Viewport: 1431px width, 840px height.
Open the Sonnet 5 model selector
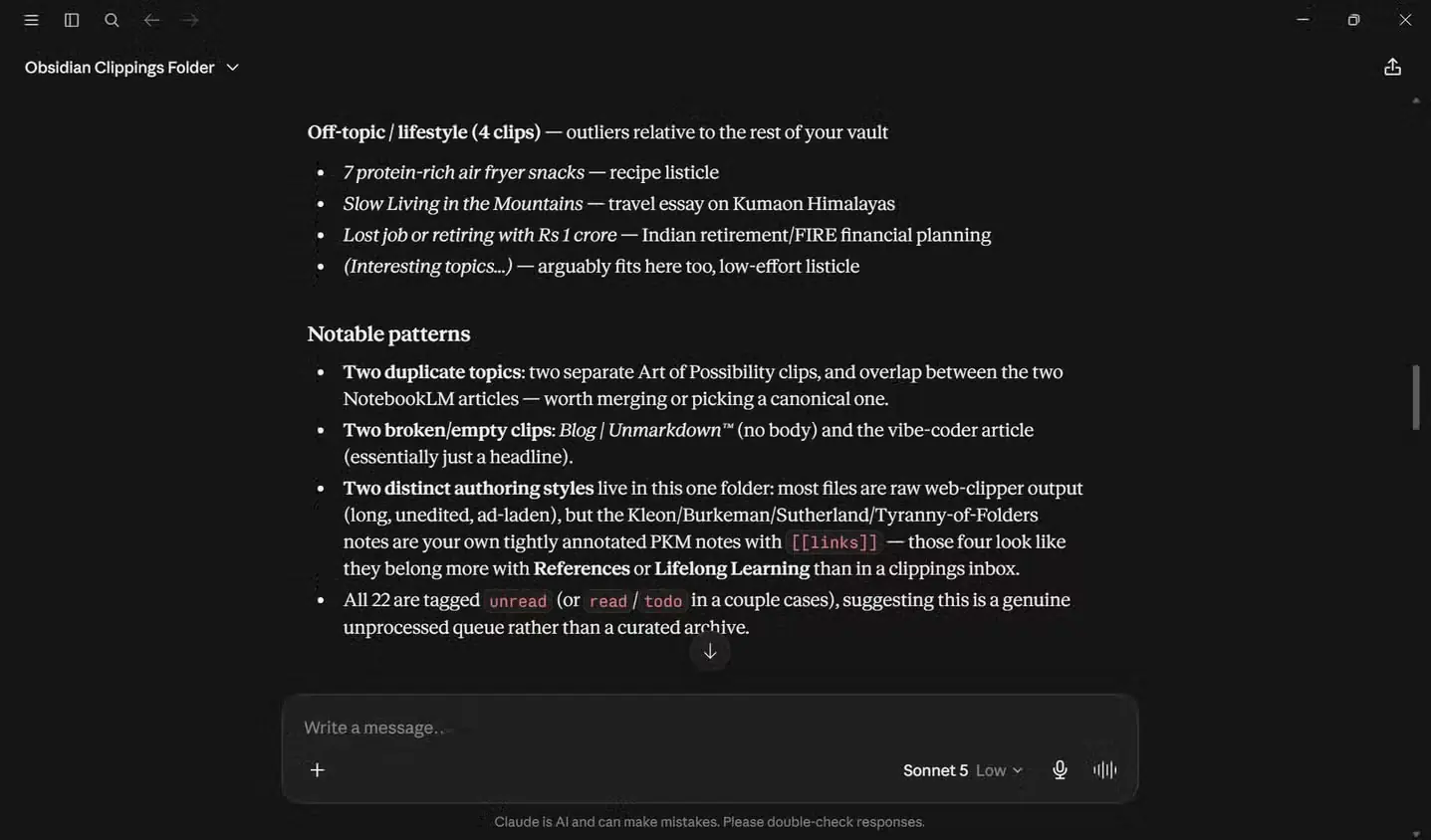click(935, 770)
